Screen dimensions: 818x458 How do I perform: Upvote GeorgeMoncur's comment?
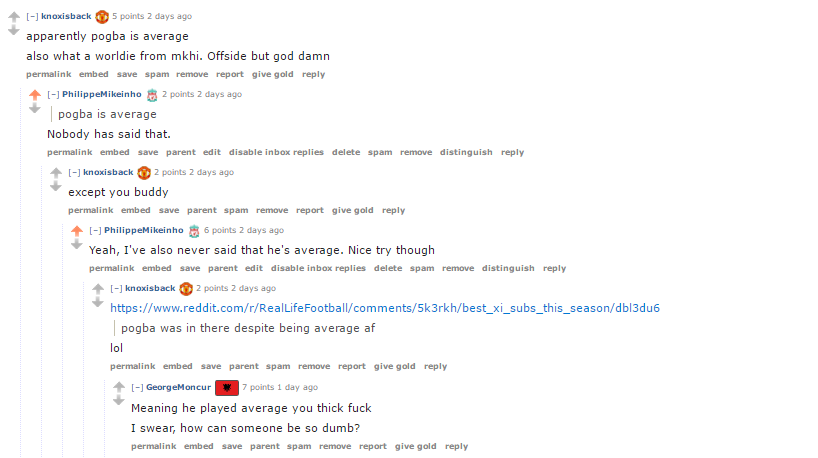click(119, 387)
